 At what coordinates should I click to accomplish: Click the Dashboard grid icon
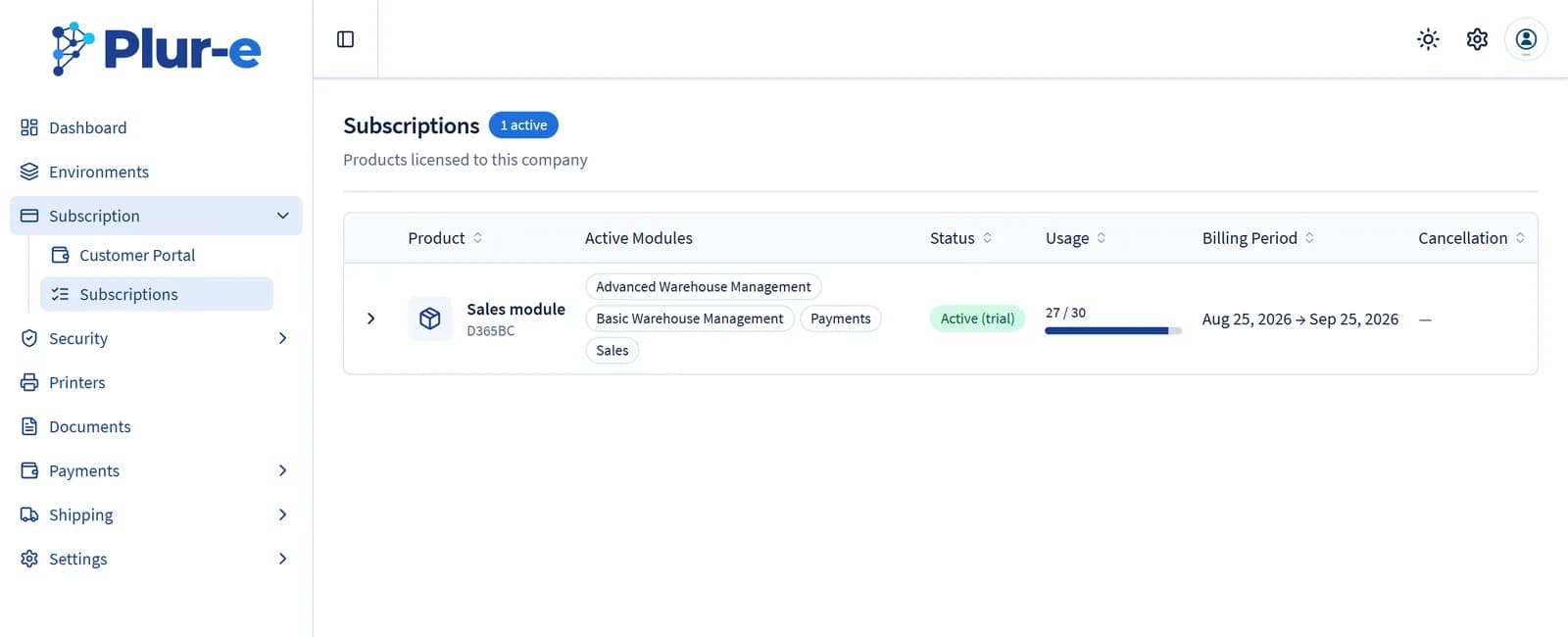pyautogui.click(x=29, y=127)
